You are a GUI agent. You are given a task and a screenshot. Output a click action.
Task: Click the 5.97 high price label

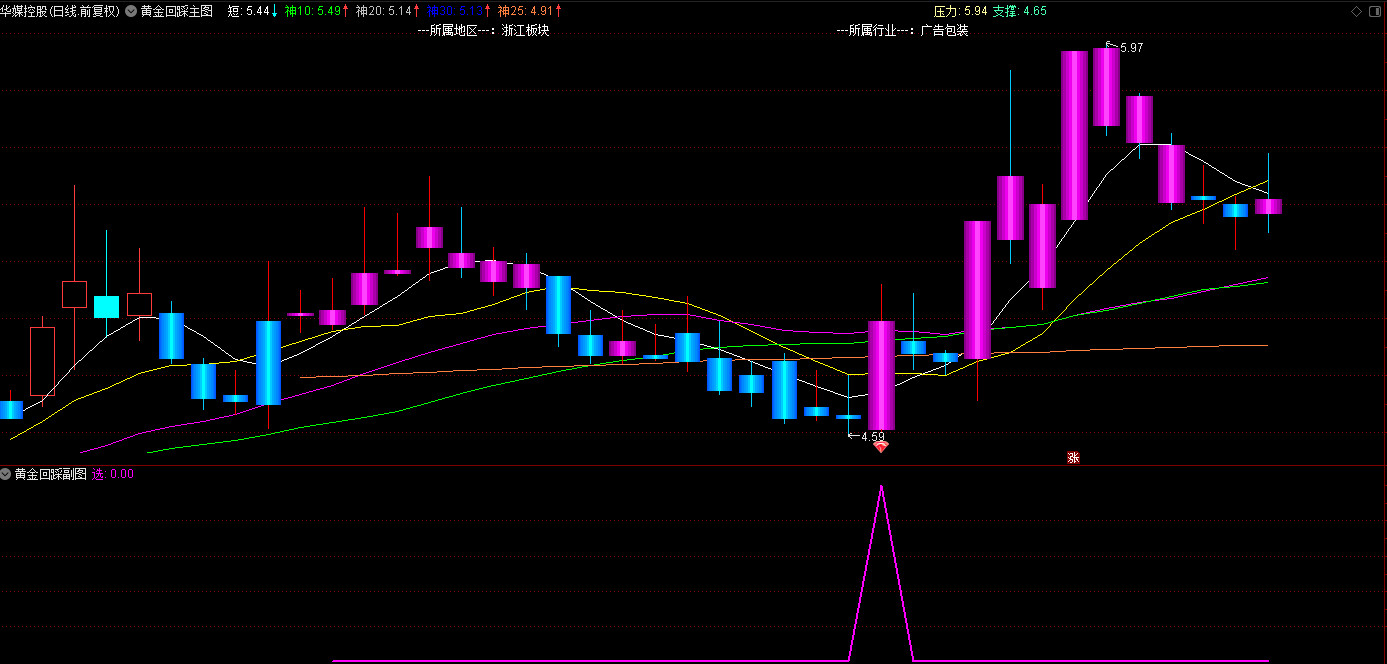(1131, 48)
